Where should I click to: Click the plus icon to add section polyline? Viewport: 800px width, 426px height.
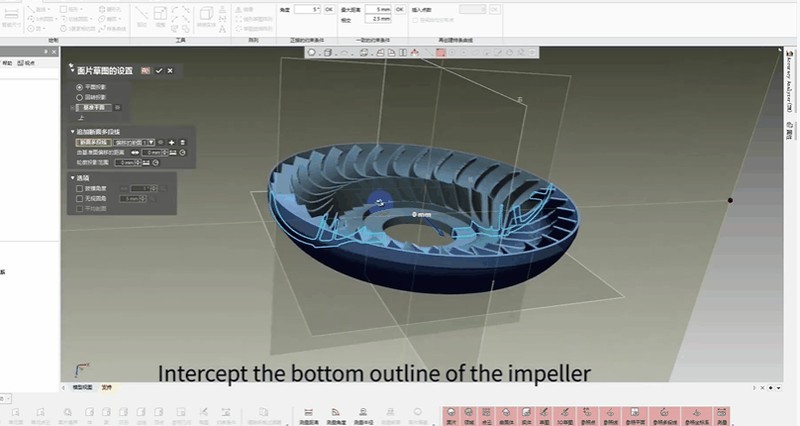point(171,143)
